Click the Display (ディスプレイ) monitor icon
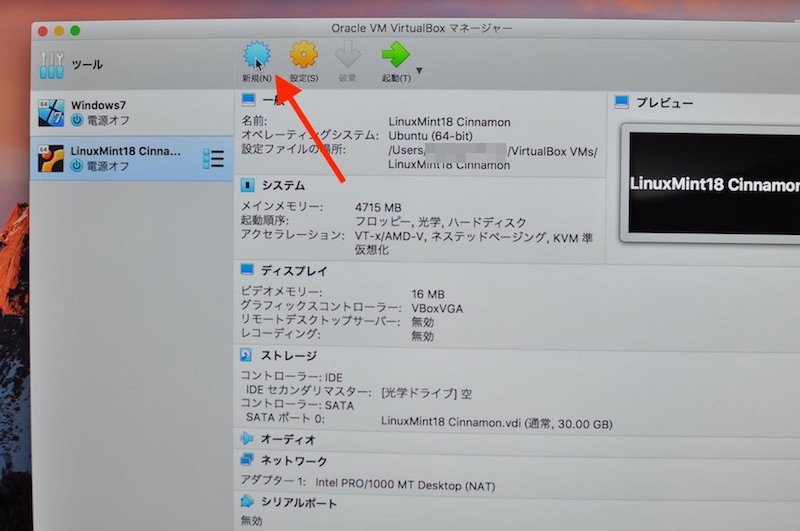The height and width of the screenshot is (531, 800). point(247,269)
